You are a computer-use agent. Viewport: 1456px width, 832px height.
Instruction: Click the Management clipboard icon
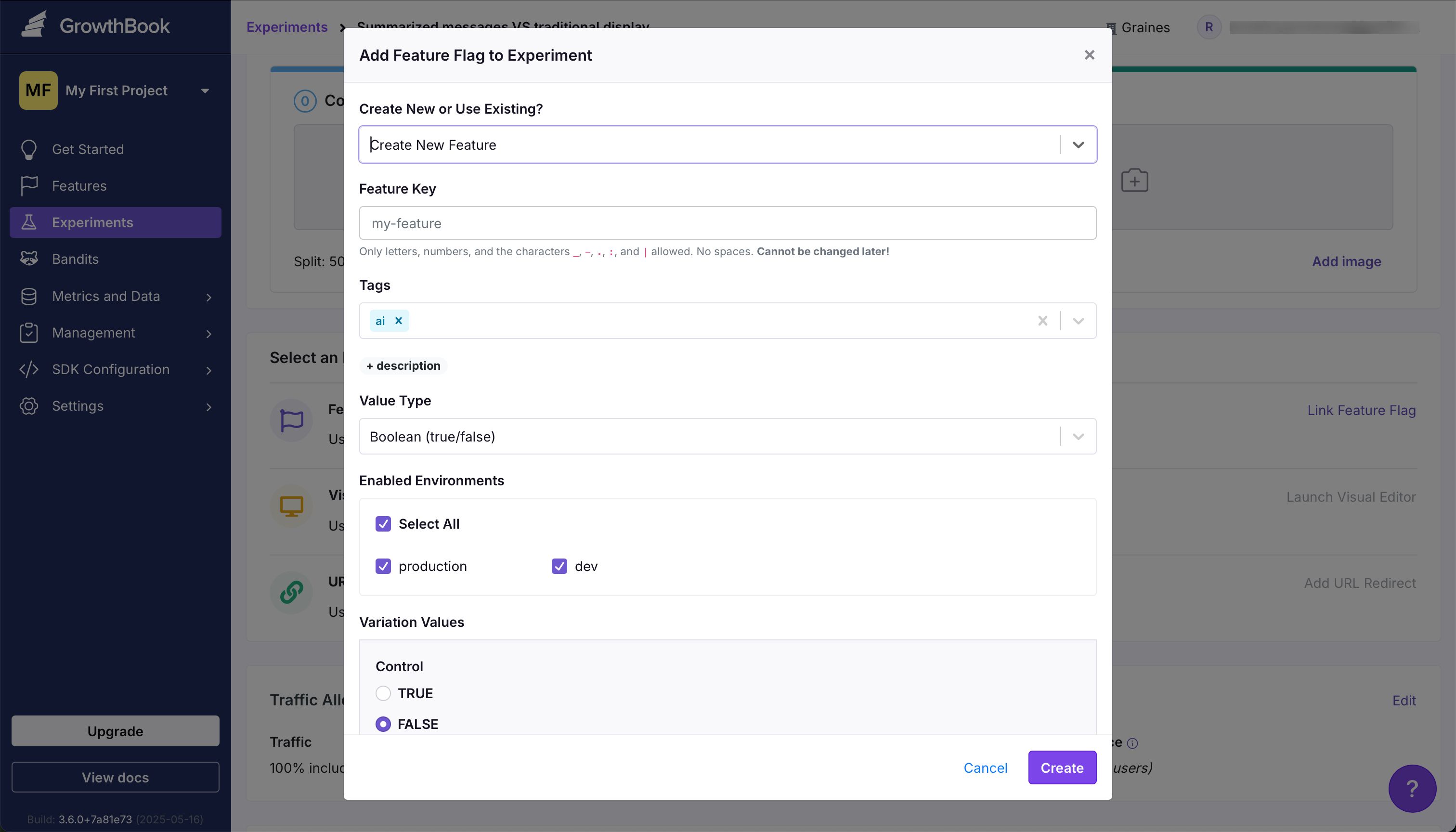28,333
